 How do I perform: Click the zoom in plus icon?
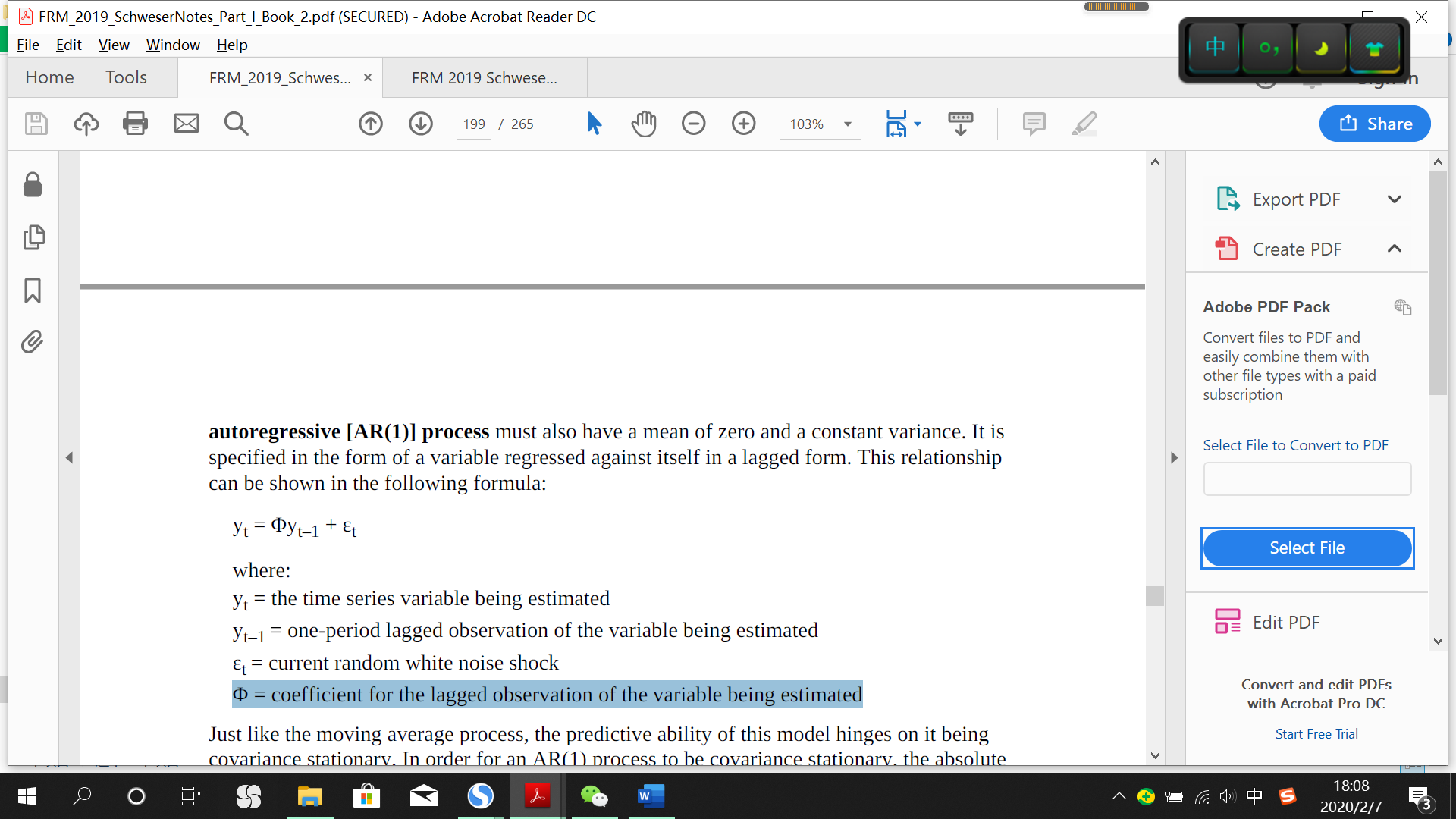coord(743,124)
